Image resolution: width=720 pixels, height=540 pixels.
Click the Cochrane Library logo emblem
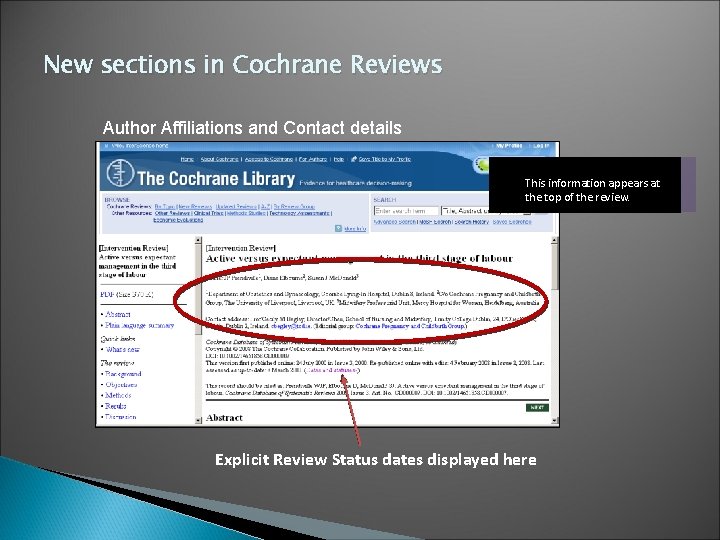point(120,174)
